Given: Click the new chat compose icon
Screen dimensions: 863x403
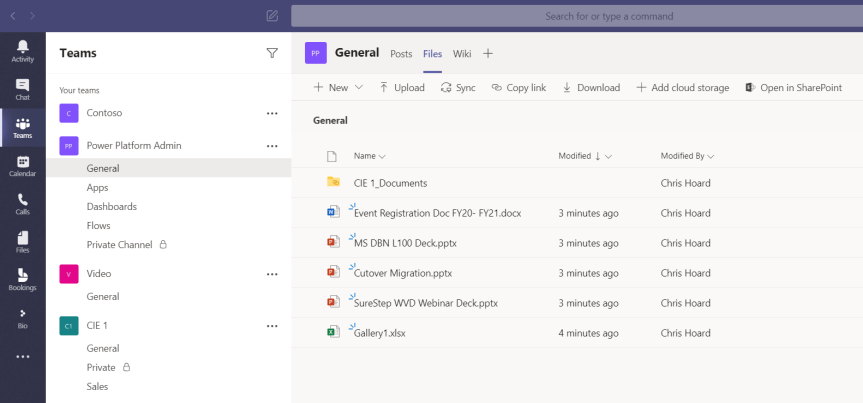Looking at the screenshot, I should [x=272, y=16].
